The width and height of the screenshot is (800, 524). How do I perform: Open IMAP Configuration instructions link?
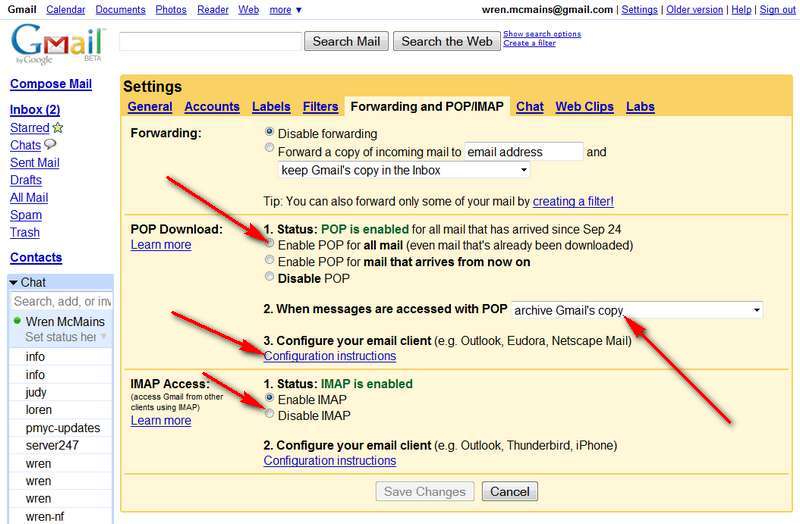[x=330, y=461]
